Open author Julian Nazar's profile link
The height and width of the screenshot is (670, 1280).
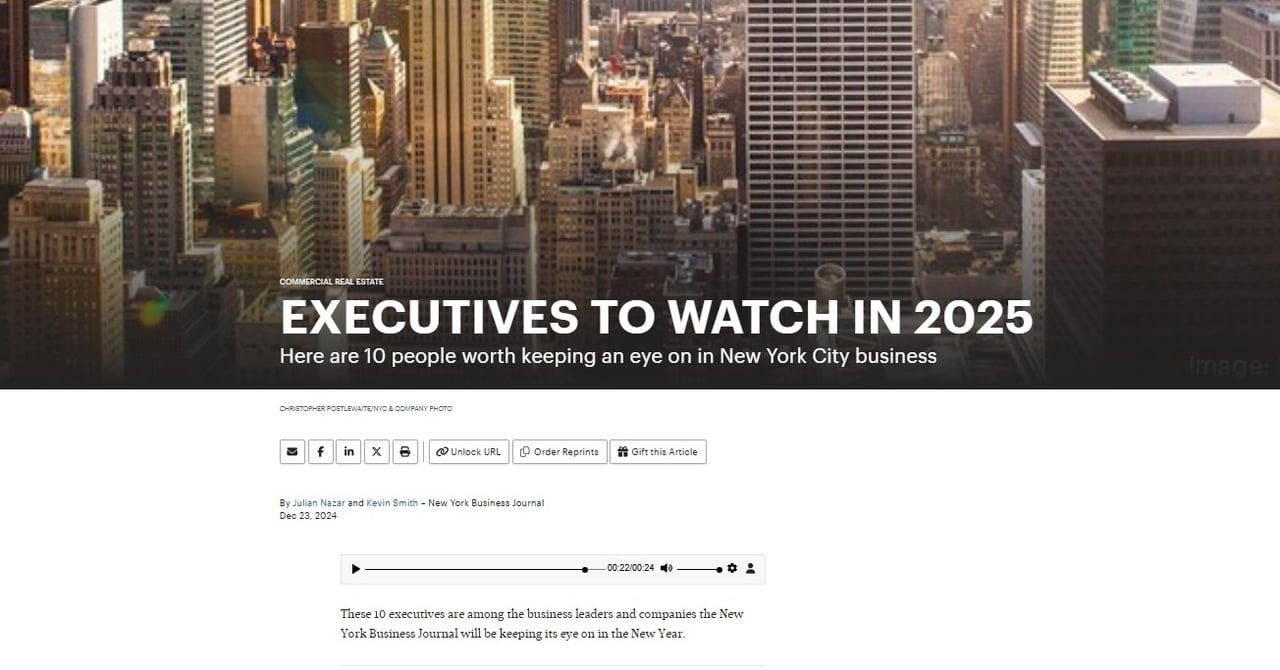click(x=318, y=503)
